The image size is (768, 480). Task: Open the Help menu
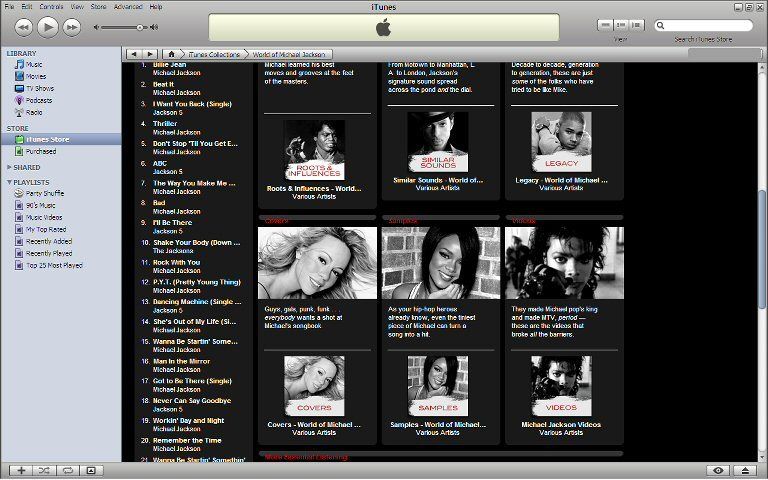click(156, 7)
